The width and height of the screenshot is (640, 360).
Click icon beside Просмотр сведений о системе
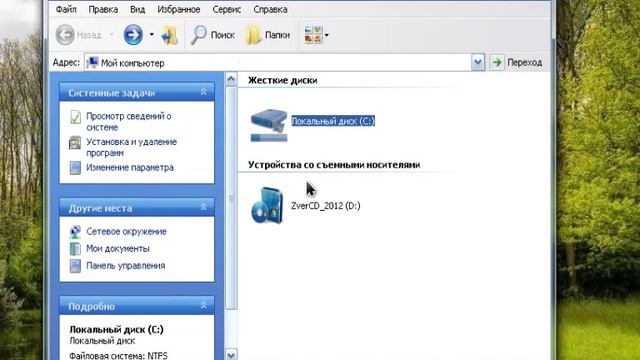(76, 117)
